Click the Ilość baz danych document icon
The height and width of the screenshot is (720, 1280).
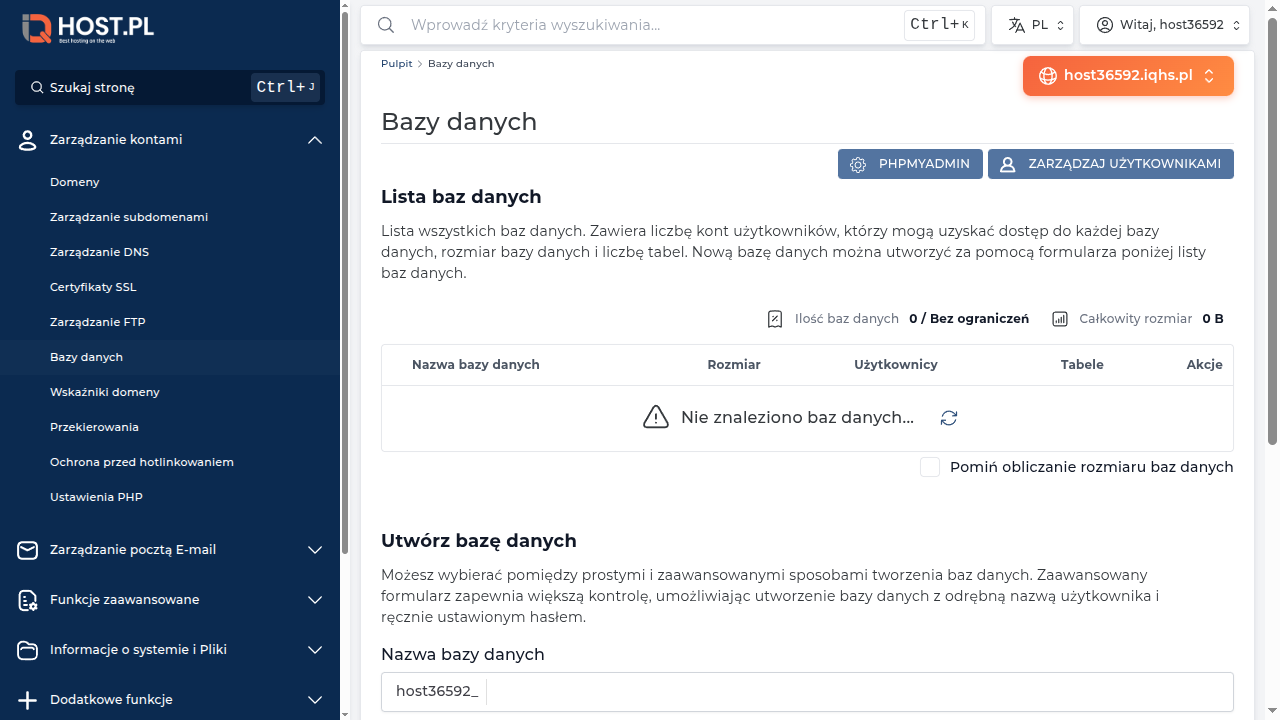click(x=775, y=319)
